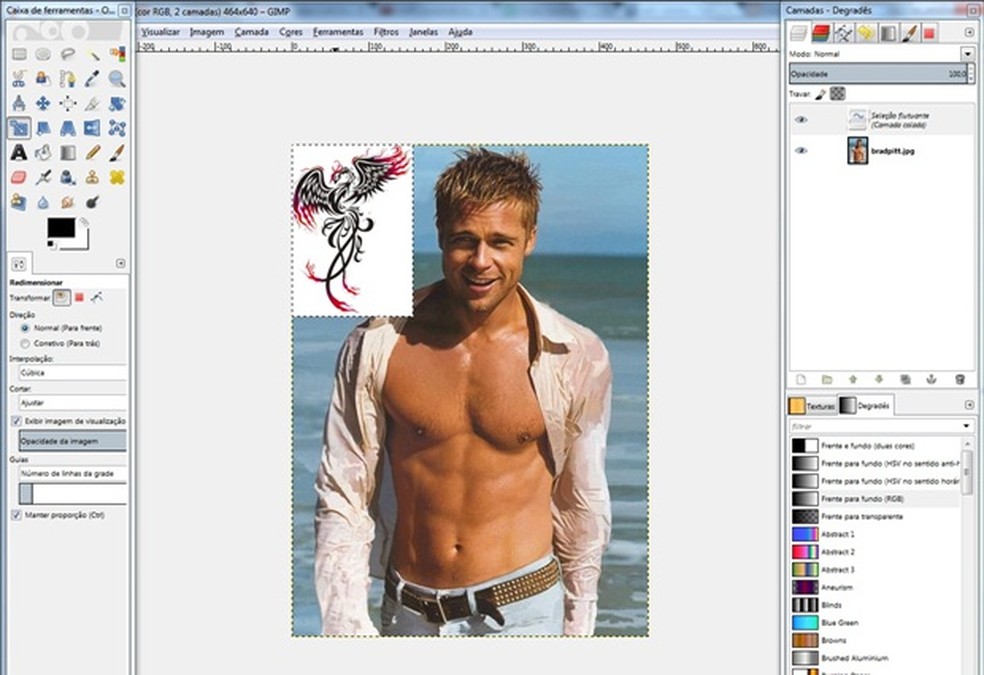984x675 pixels.
Task: Select the Scale tool
Action: coord(19,128)
